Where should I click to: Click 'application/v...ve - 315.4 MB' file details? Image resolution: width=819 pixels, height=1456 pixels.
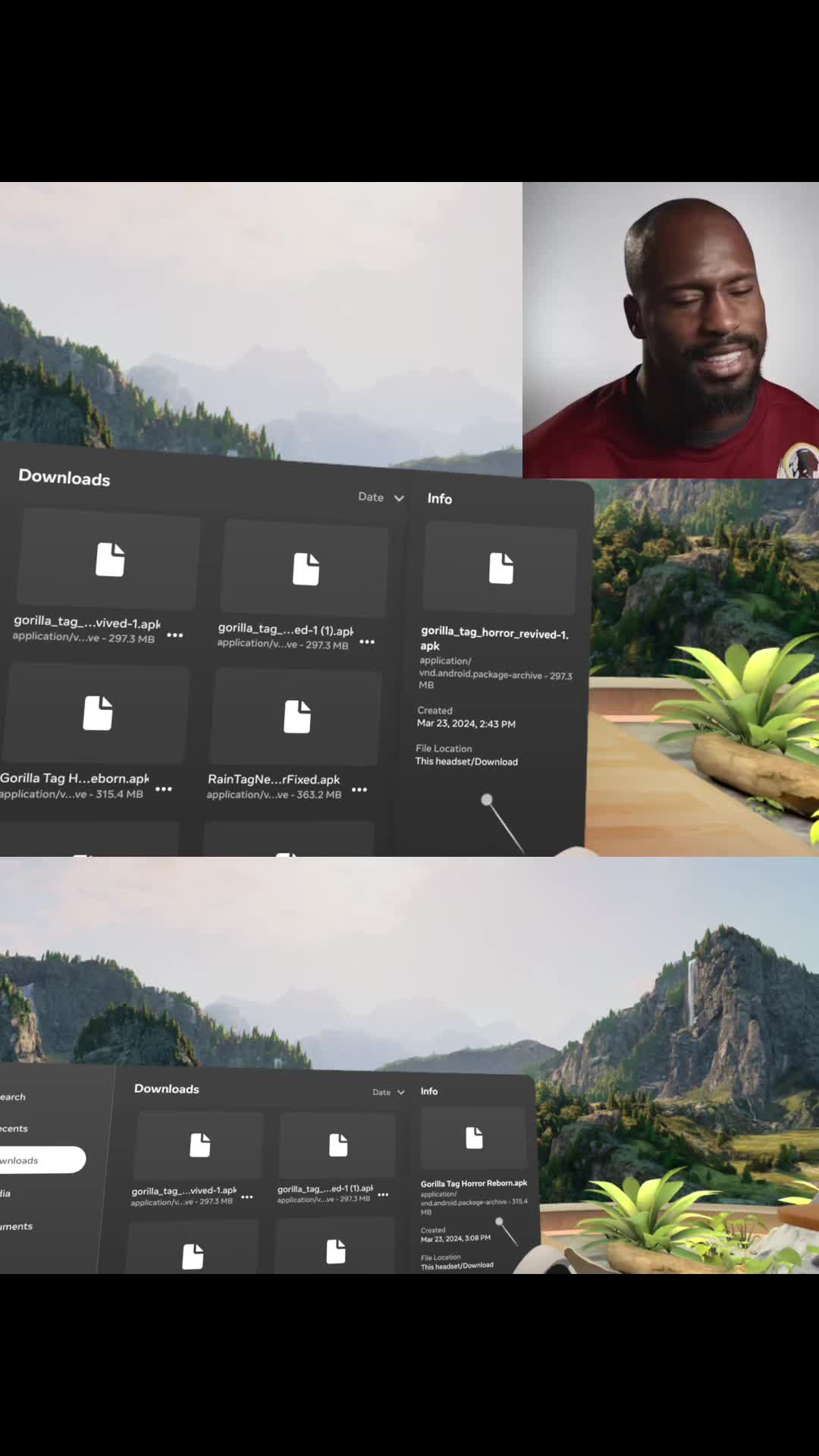(x=71, y=794)
